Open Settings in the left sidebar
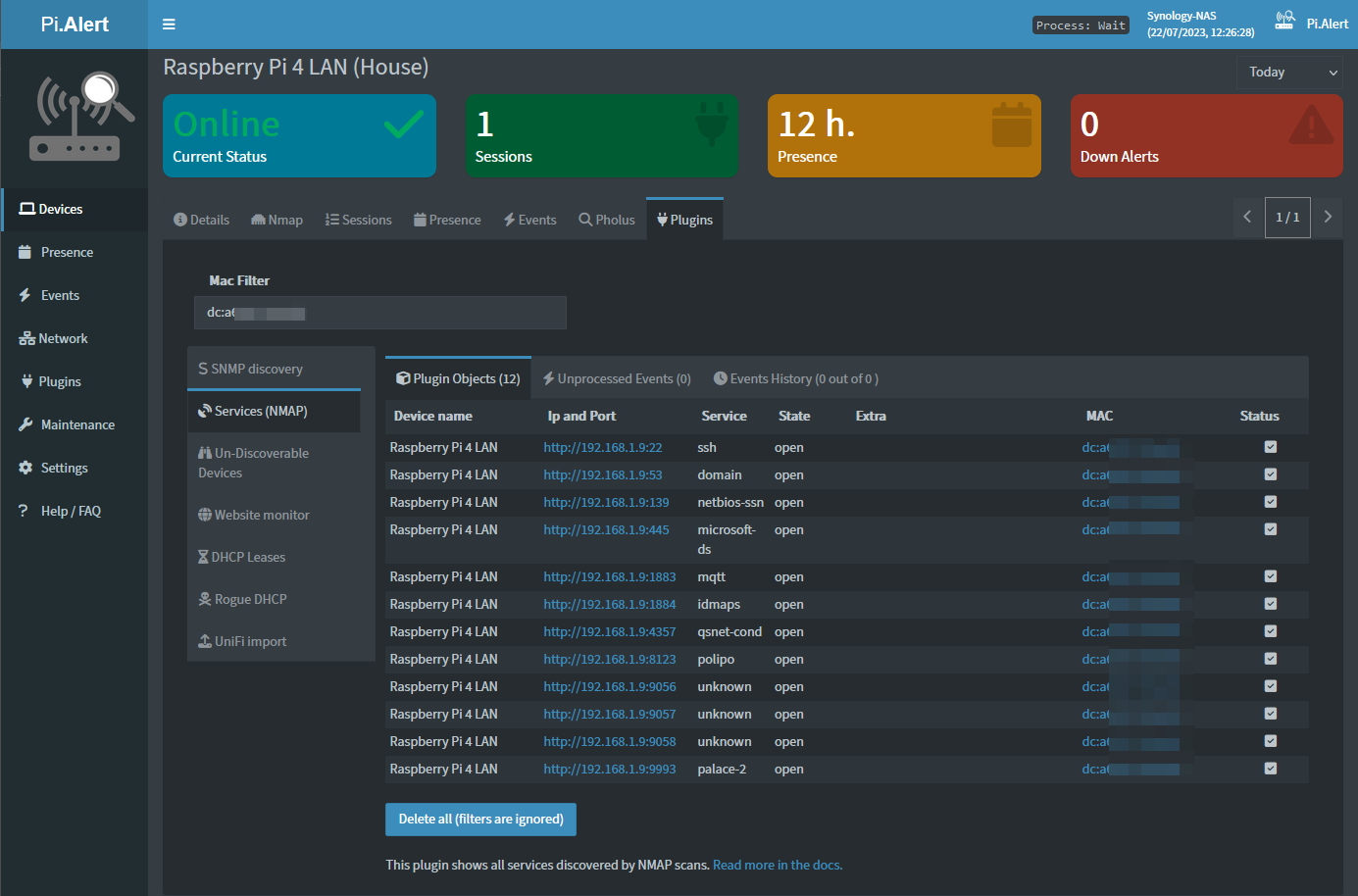Screen dimensions: 1358x896 64,468
